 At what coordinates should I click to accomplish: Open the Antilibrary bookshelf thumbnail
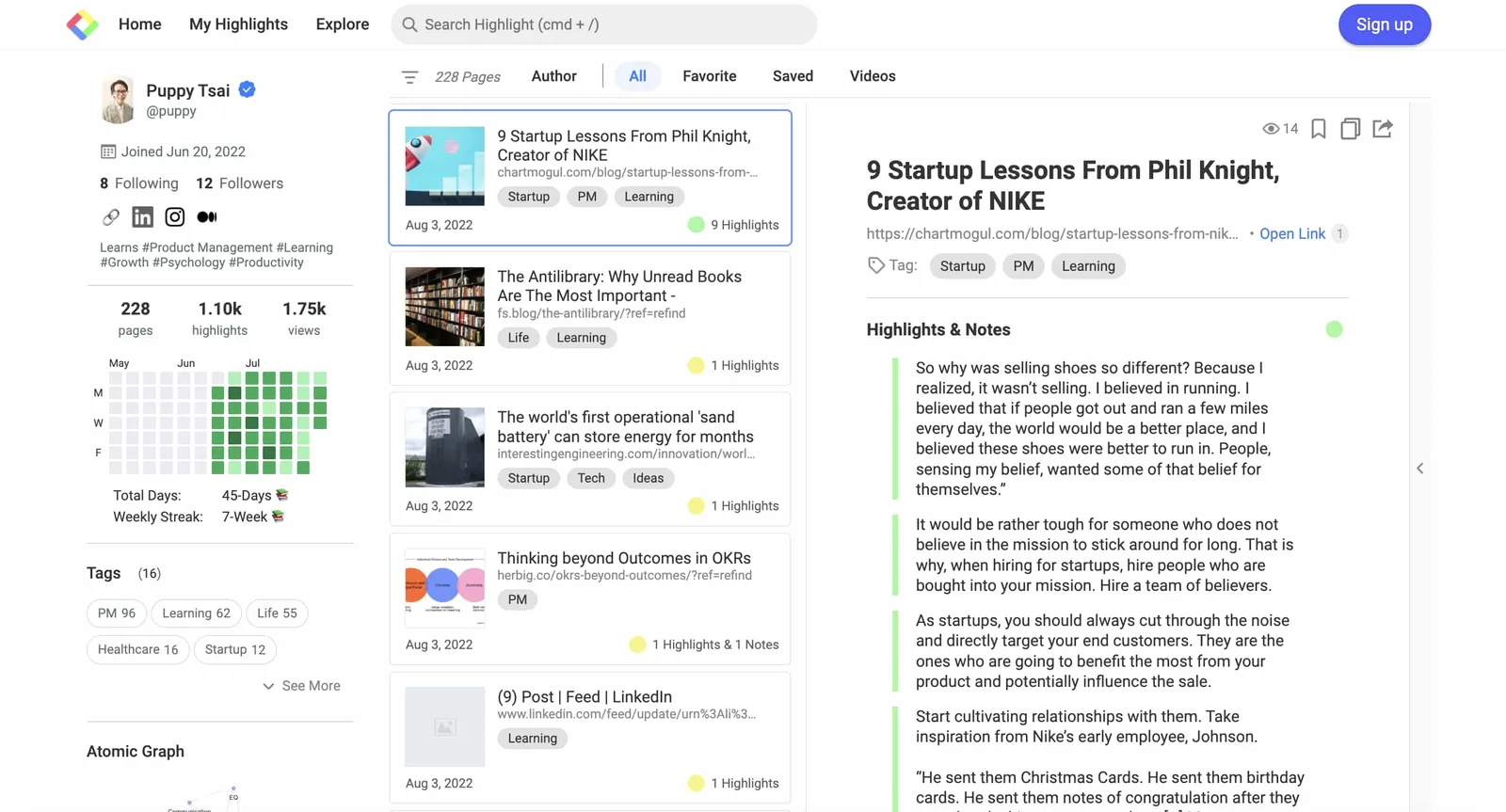pyautogui.click(x=444, y=307)
